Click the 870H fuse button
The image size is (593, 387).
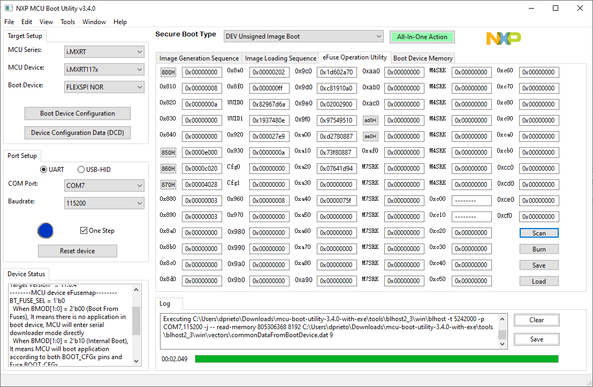coord(168,185)
